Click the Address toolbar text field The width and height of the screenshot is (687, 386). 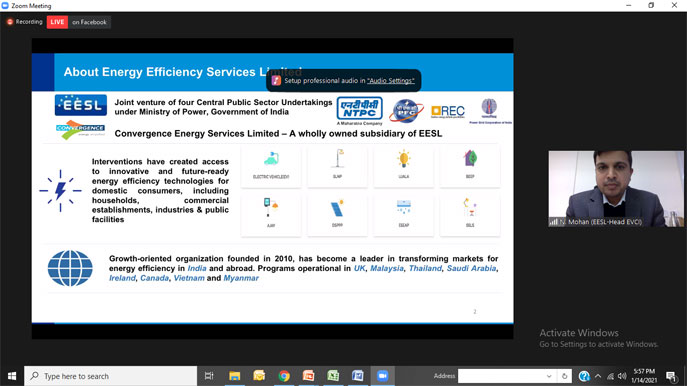coord(501,376)
